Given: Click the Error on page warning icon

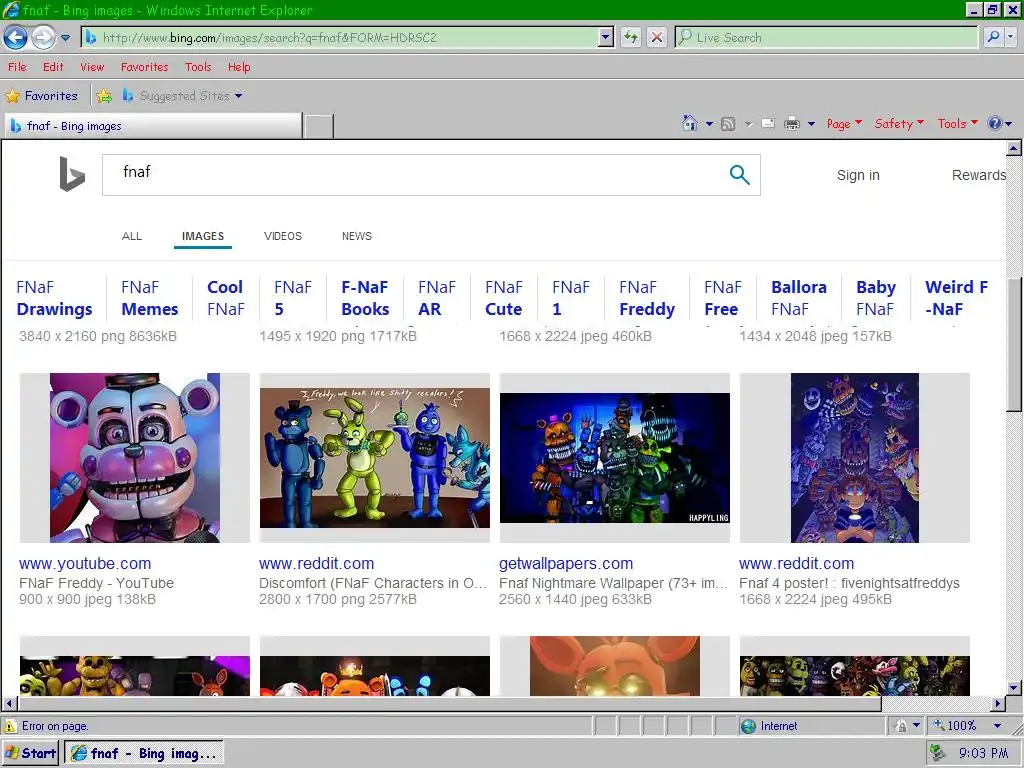Looking at the screenshot, I should 10,726.
